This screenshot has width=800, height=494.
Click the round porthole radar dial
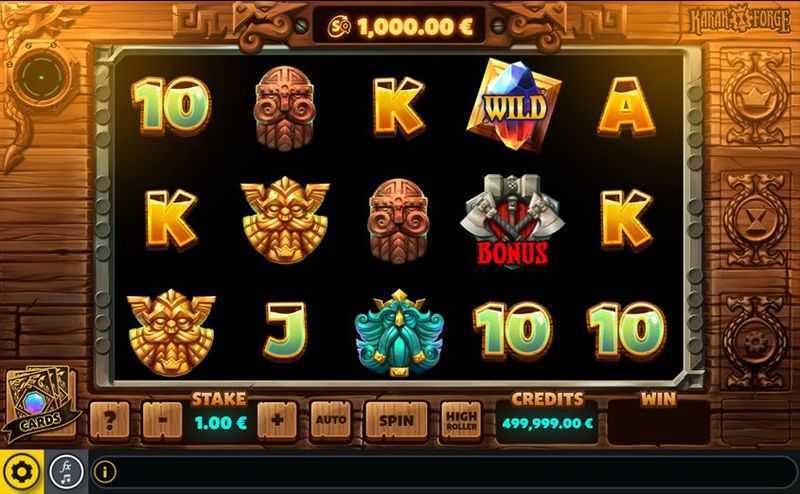point(42,77)
